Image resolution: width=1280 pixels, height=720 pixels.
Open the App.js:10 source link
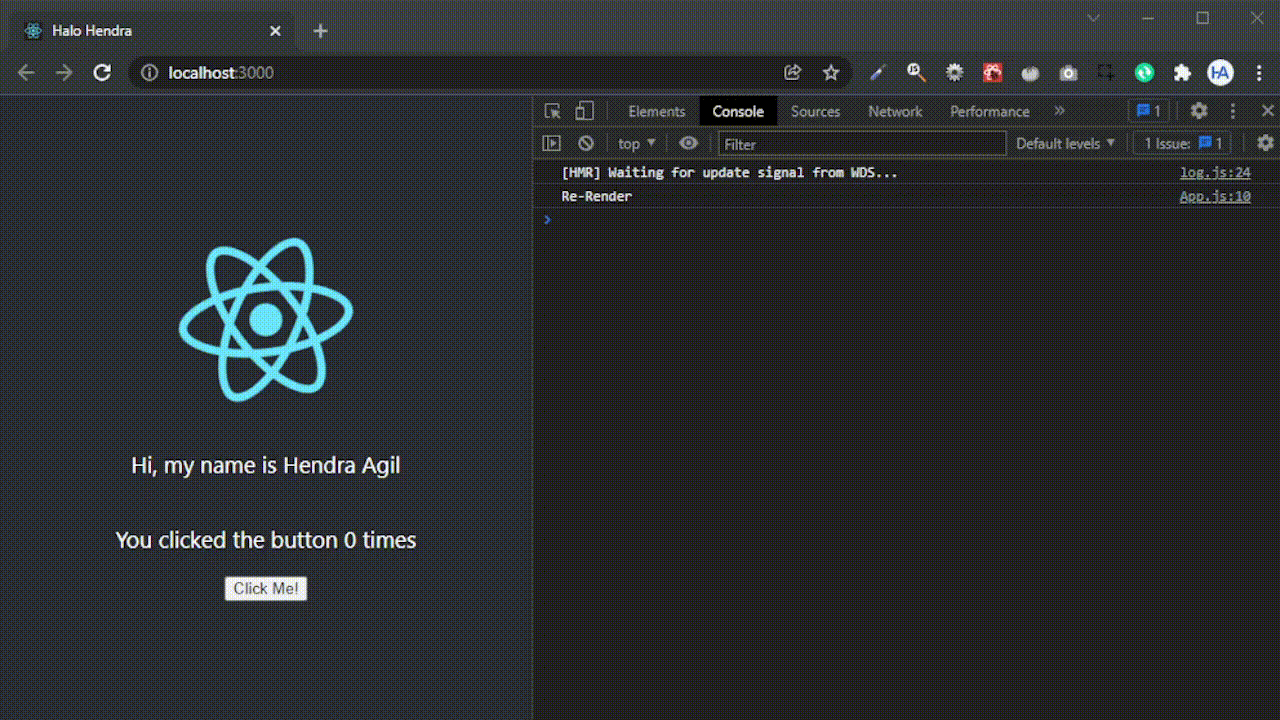[x=1214, y=196]
